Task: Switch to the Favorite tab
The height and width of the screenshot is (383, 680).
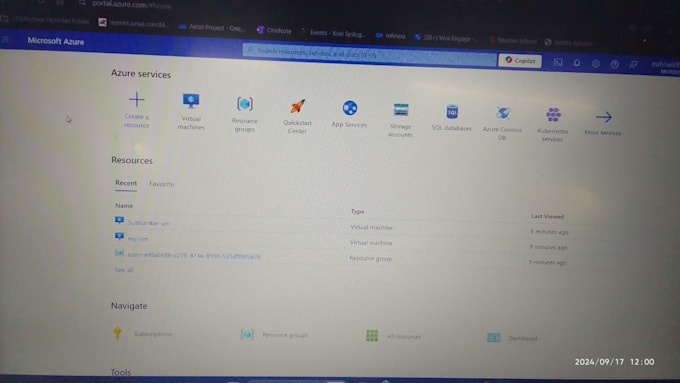Action: point(161,184)
